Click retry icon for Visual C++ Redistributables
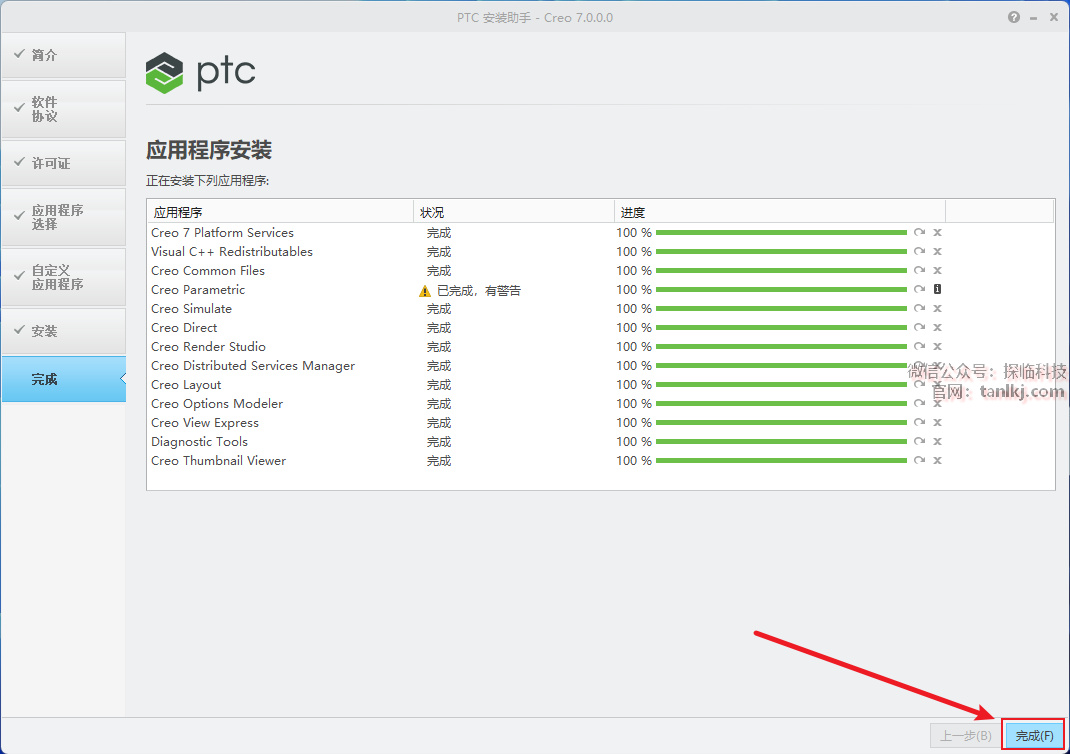This screenshot has height=754, width=1070. tap(919, 252)
